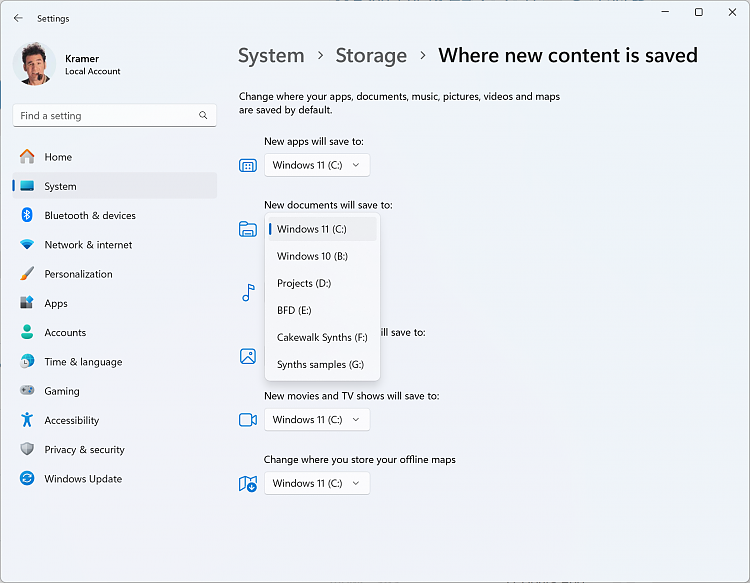Open Accessibility settings
This screenshot has height=583, width=750.
click(x=114, y=420)
